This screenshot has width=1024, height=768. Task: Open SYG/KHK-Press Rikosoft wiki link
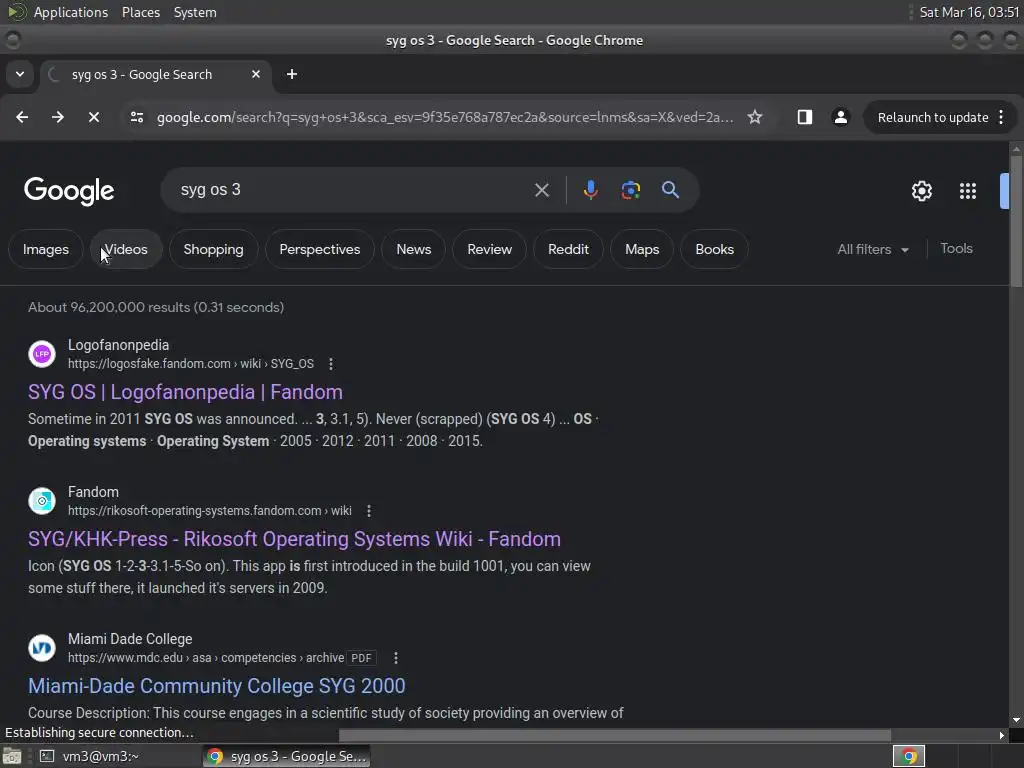pos(295,539)
